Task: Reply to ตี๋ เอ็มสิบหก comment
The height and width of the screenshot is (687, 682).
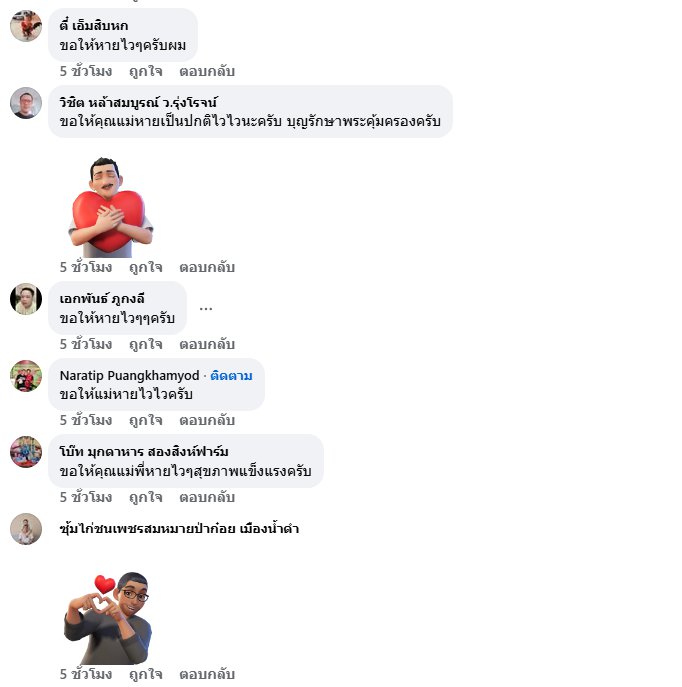Action: click(207, 71)
